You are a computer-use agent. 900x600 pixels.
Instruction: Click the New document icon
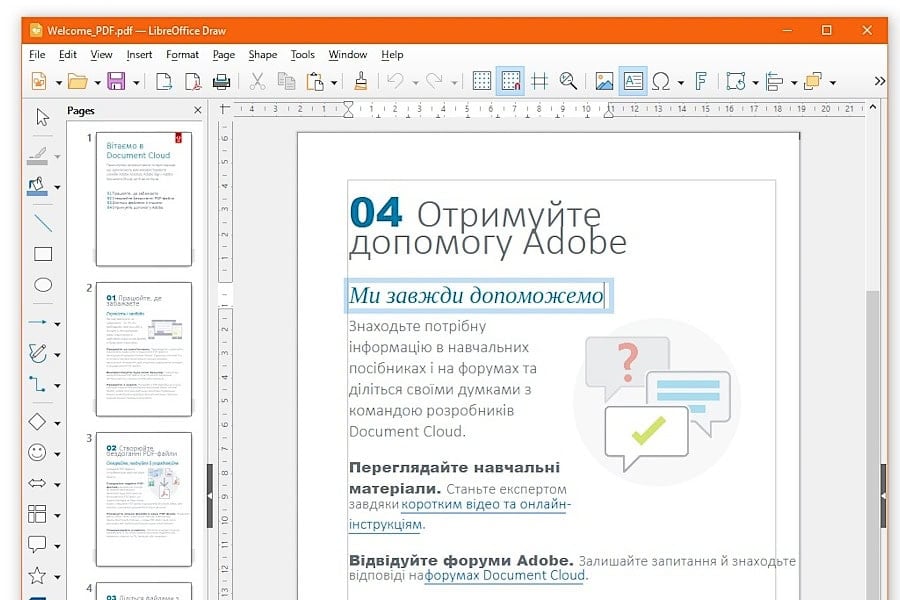click(39, 82)
